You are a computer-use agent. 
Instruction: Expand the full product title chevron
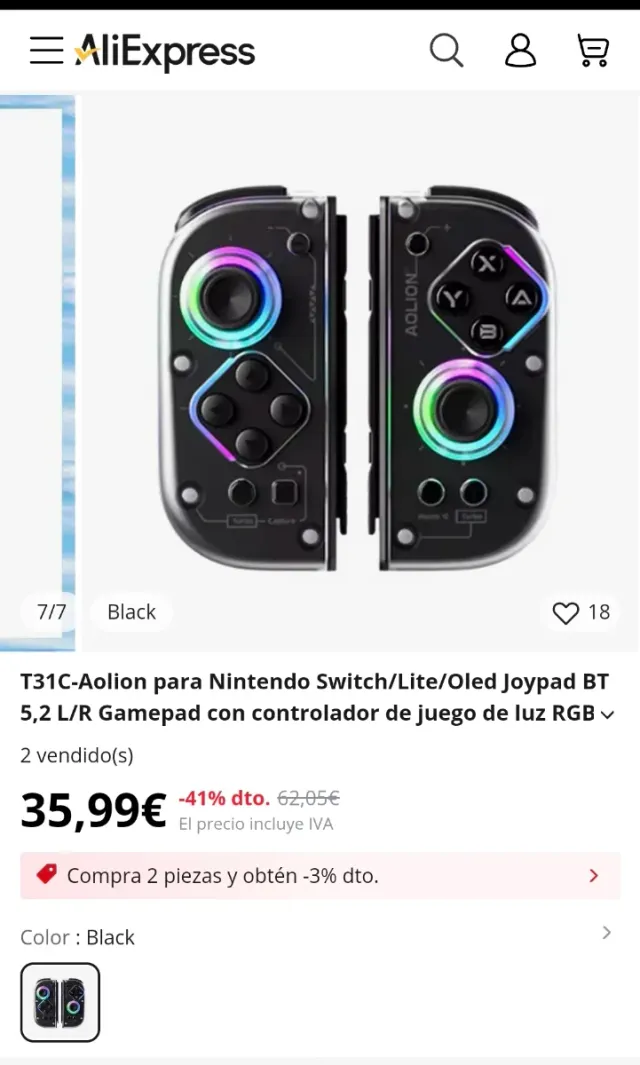606,714
